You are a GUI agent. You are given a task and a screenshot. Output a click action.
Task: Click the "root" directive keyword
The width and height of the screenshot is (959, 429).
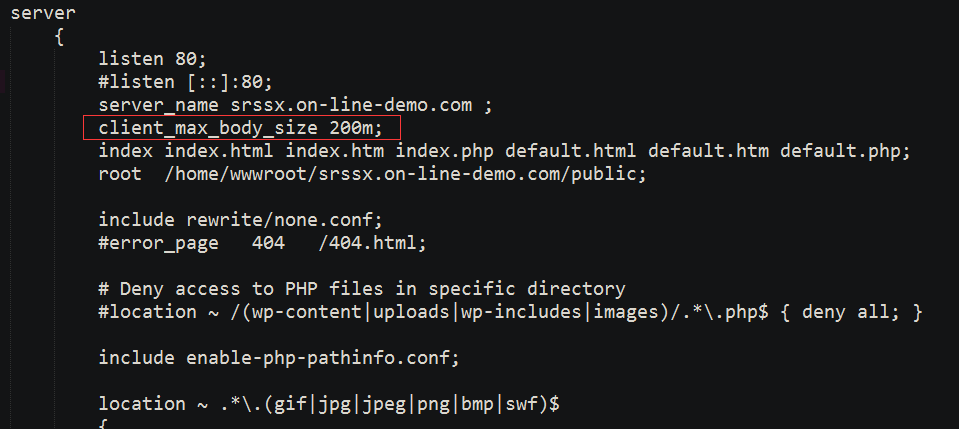pyautogui.click(x=120, y=174)
